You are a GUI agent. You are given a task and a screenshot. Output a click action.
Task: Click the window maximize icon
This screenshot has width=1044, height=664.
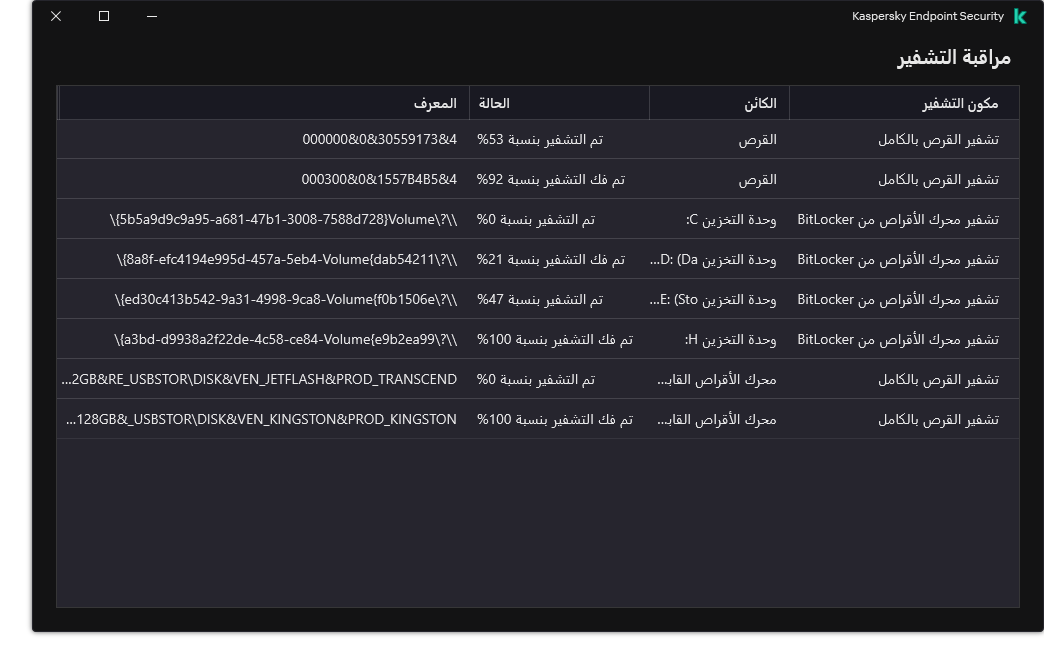[103, 16]
